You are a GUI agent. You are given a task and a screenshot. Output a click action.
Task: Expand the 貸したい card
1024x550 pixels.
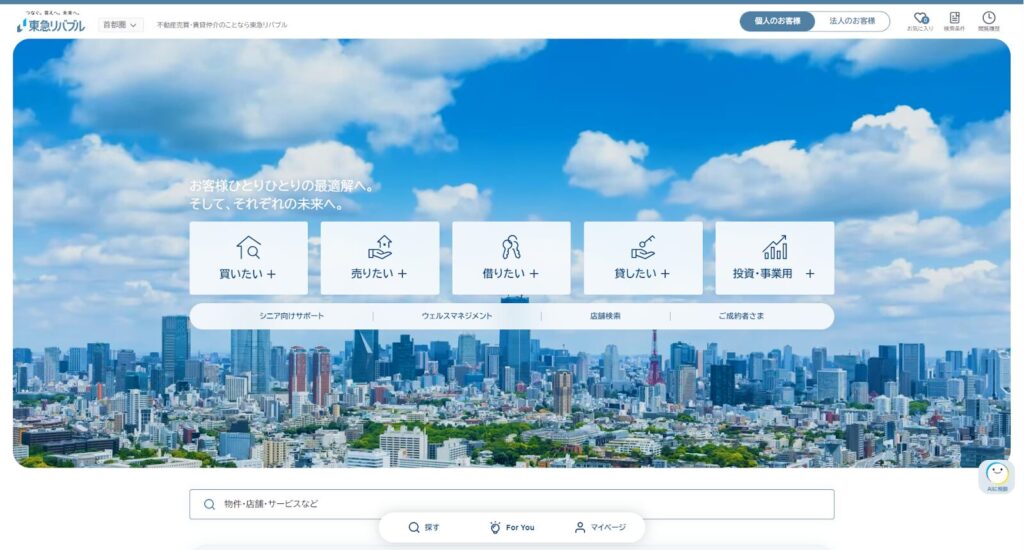coord(643,258)
